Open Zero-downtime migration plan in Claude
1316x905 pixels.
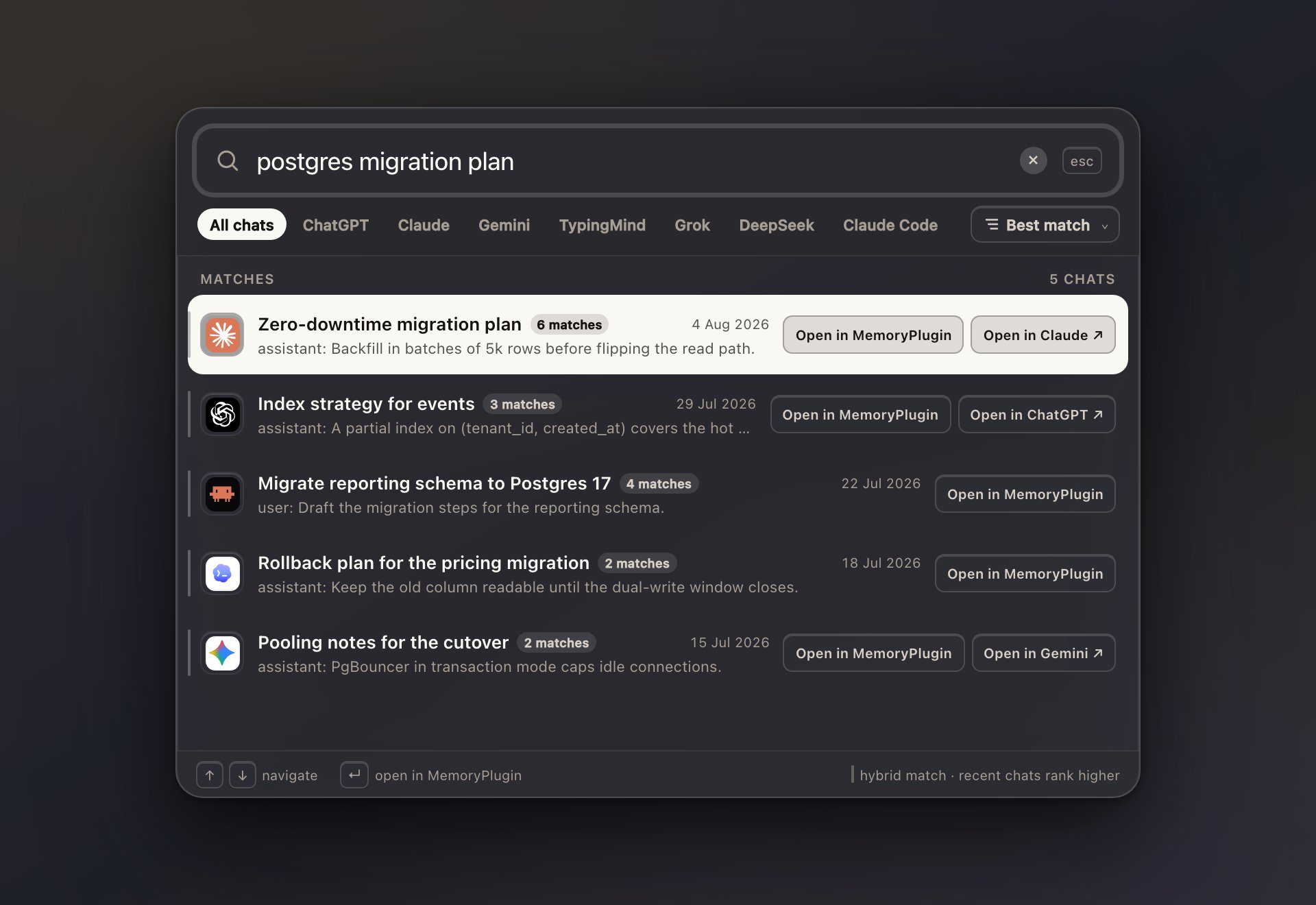pyautogui.click(x=1043, y=335)
